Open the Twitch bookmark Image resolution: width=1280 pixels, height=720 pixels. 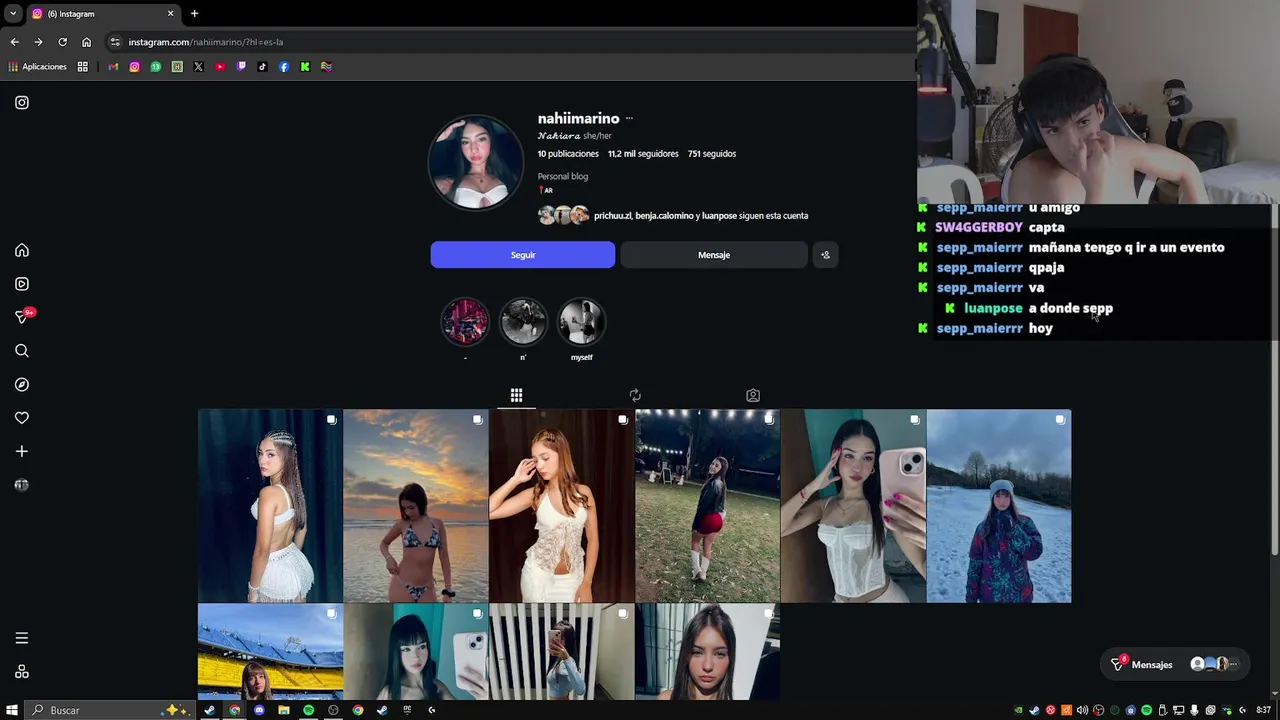point(241,67)
